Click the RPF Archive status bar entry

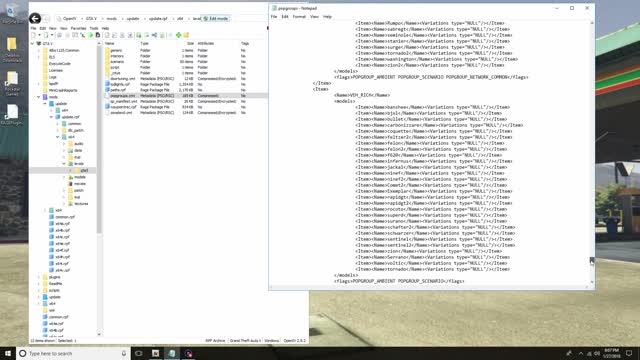pos(215,340)
